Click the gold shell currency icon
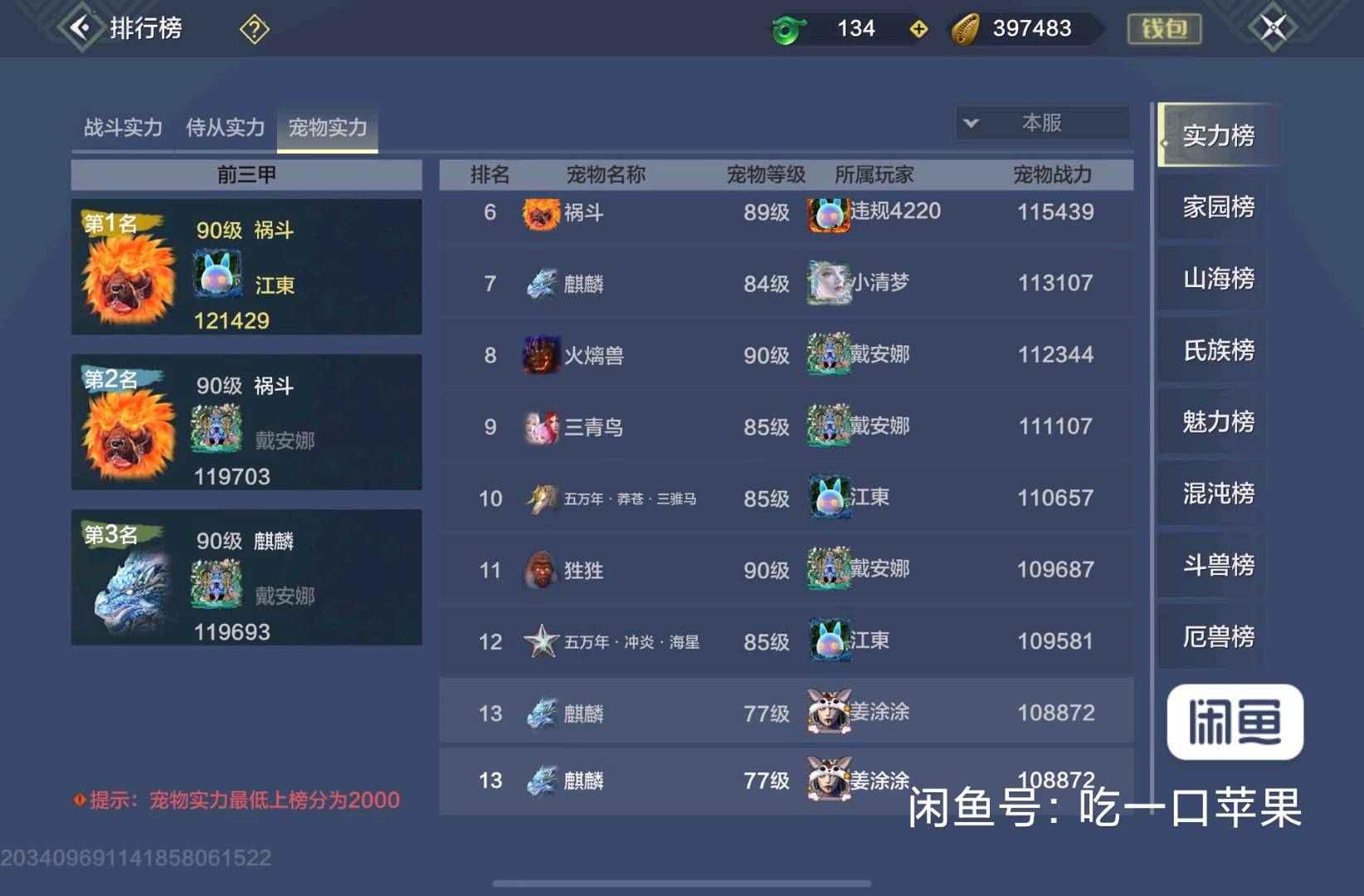 [x=965, y=29]
